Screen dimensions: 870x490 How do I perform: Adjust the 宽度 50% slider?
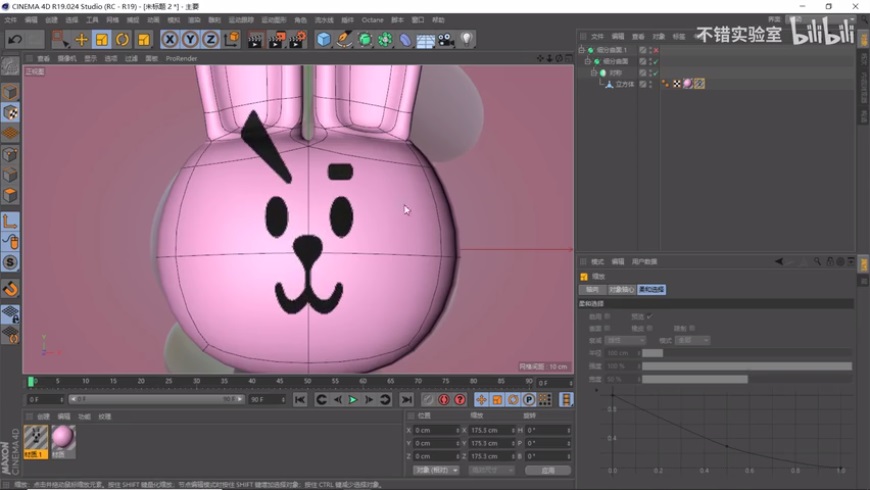(x=746, y=379)
